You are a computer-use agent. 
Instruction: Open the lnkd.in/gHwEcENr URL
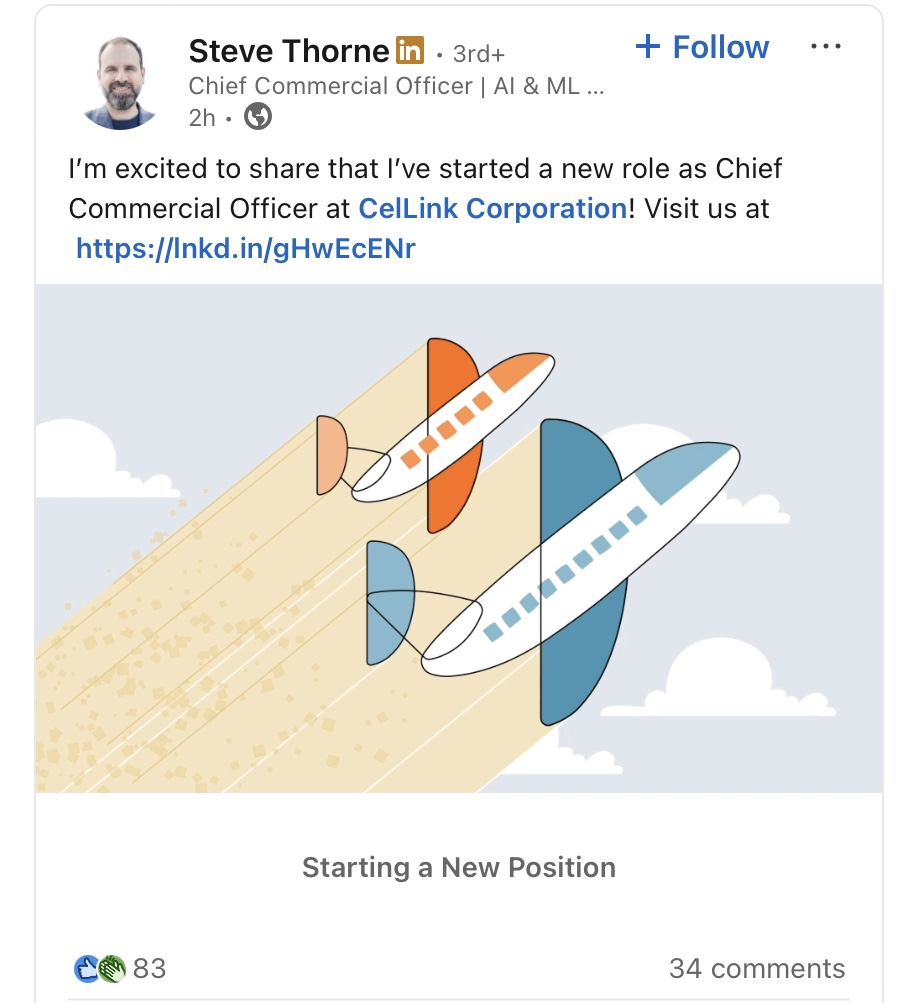click(246, 248)
